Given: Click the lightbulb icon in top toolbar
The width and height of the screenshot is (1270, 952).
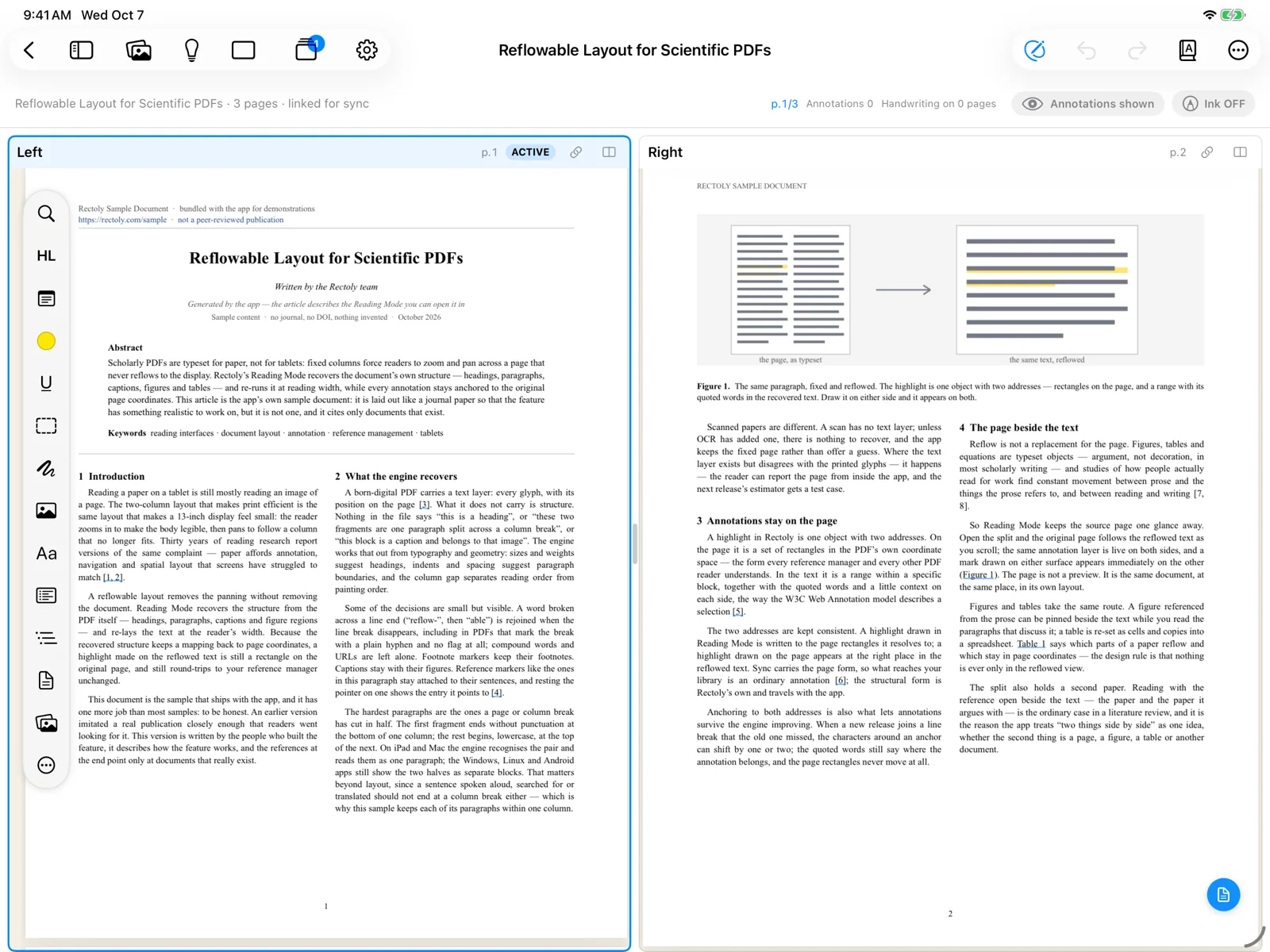Looking at the screenshot, I should (x=191, y=50).
